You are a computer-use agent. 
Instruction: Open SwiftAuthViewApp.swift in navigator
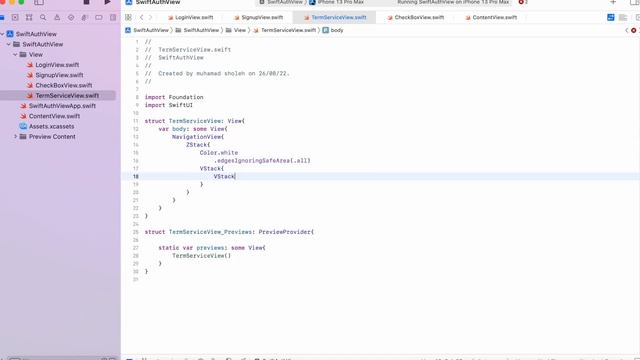click(x=58, y=106)
